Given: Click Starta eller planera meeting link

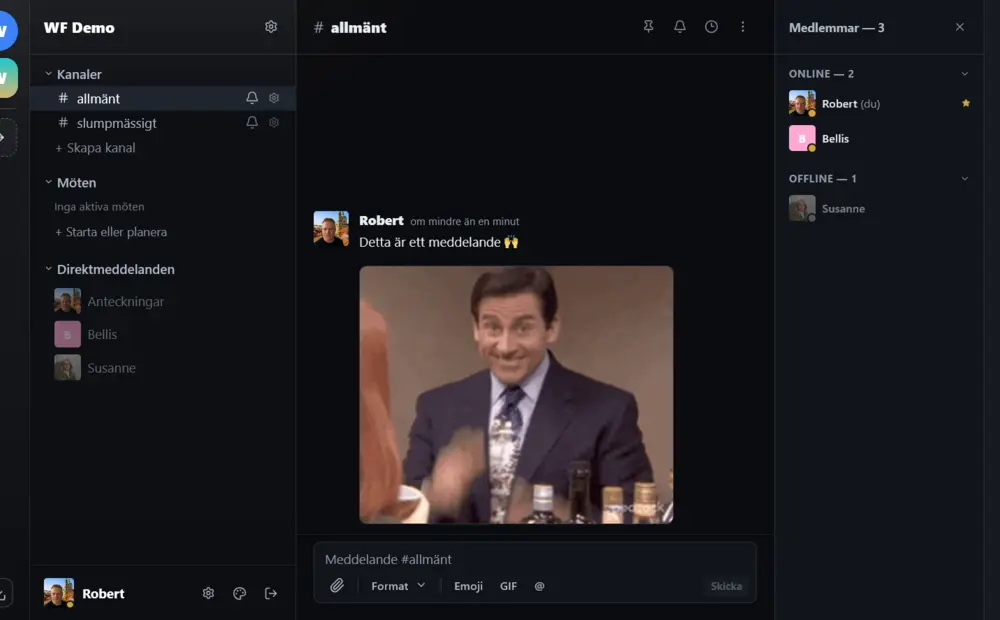Looking at the screenshot, I should pyautogui.click(x=111, y=232).
